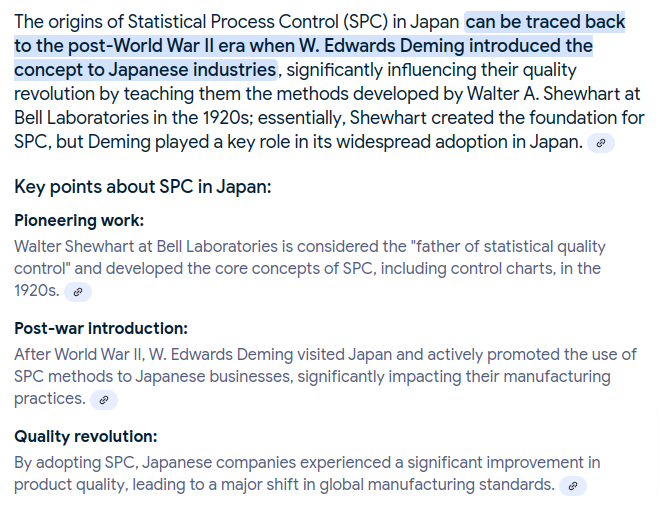Click "Statistical Process Control (SPC)" in the first line
This screenshot has height=523, width=659.
coord(258,22)
